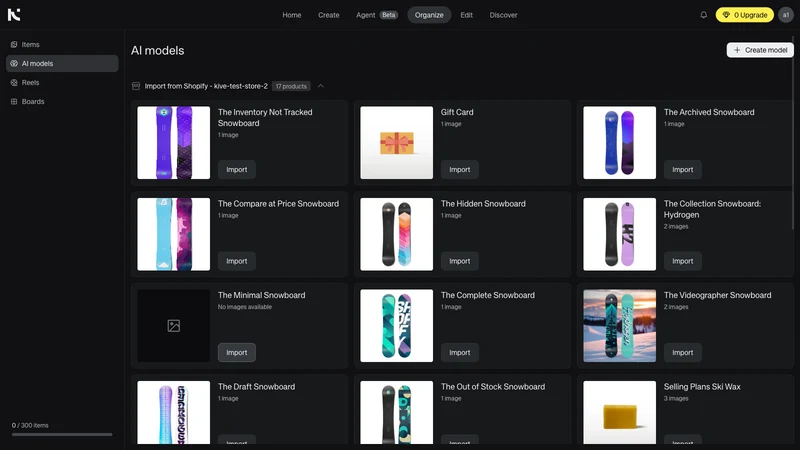Go to the Home tab

click(x=291, y=15)
